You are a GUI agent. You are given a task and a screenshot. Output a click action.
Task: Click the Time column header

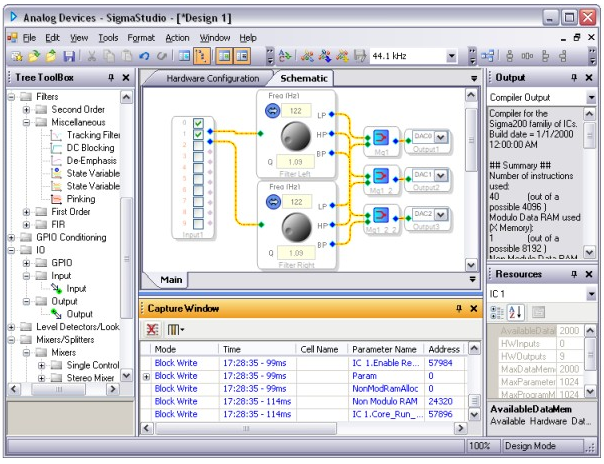click(x=257, y=349)
